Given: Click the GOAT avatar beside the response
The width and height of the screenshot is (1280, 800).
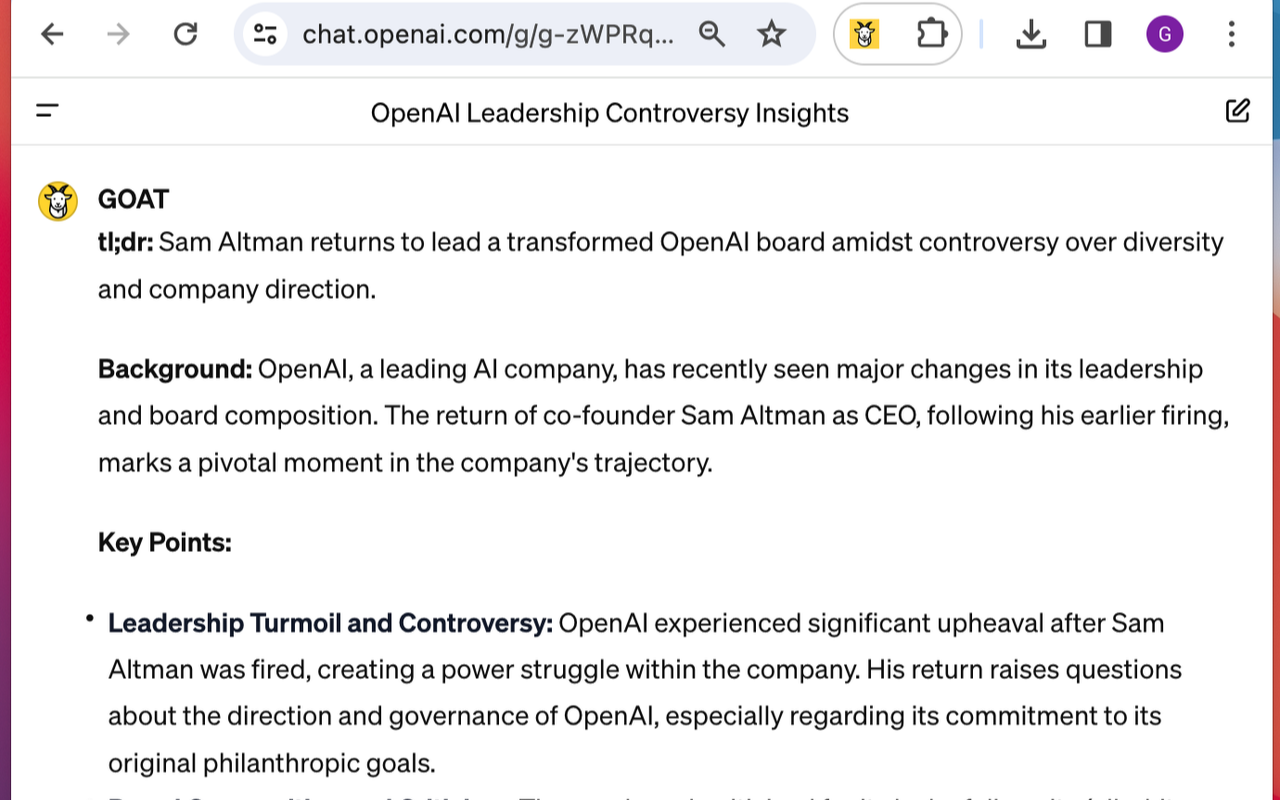Looking at the screenshot, I should click(x=58, y=202).
